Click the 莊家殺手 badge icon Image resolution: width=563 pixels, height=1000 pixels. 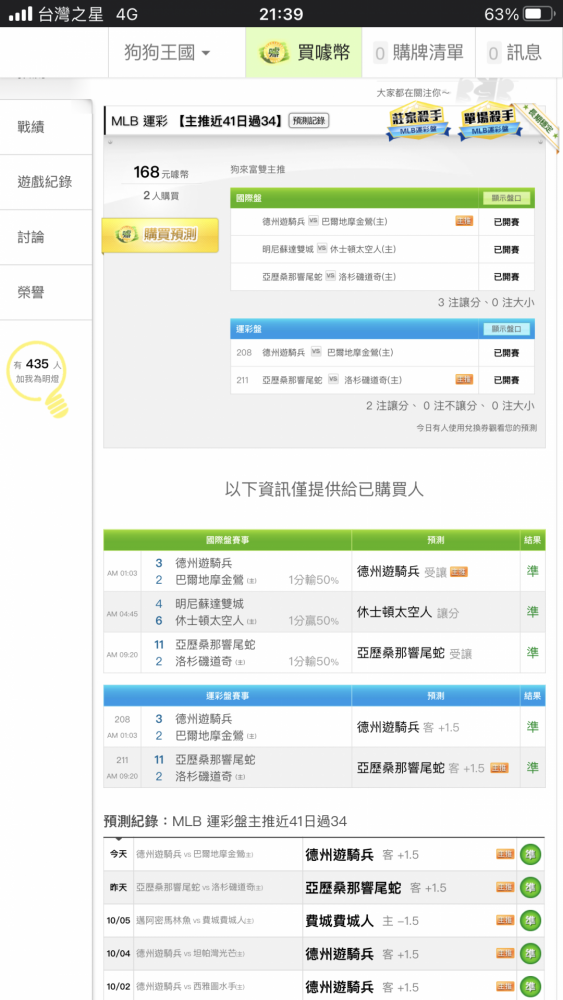click(418, 121)
